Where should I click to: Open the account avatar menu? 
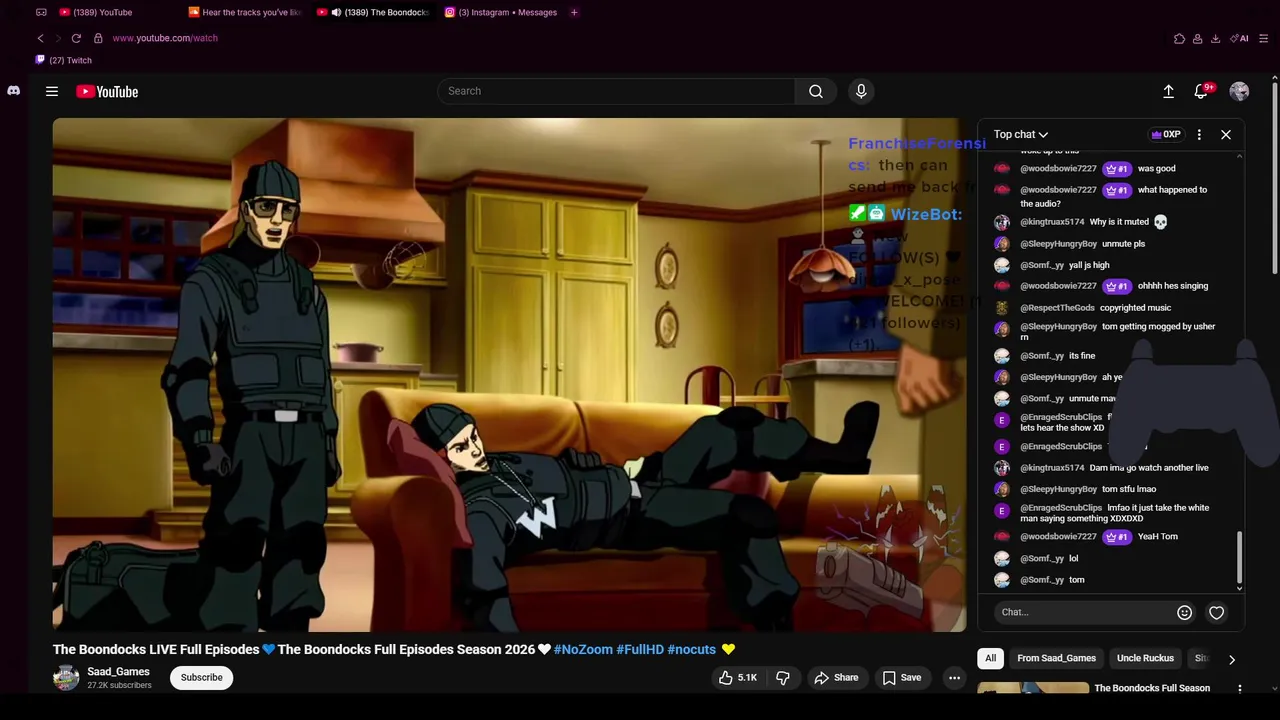pos(1239,91)
